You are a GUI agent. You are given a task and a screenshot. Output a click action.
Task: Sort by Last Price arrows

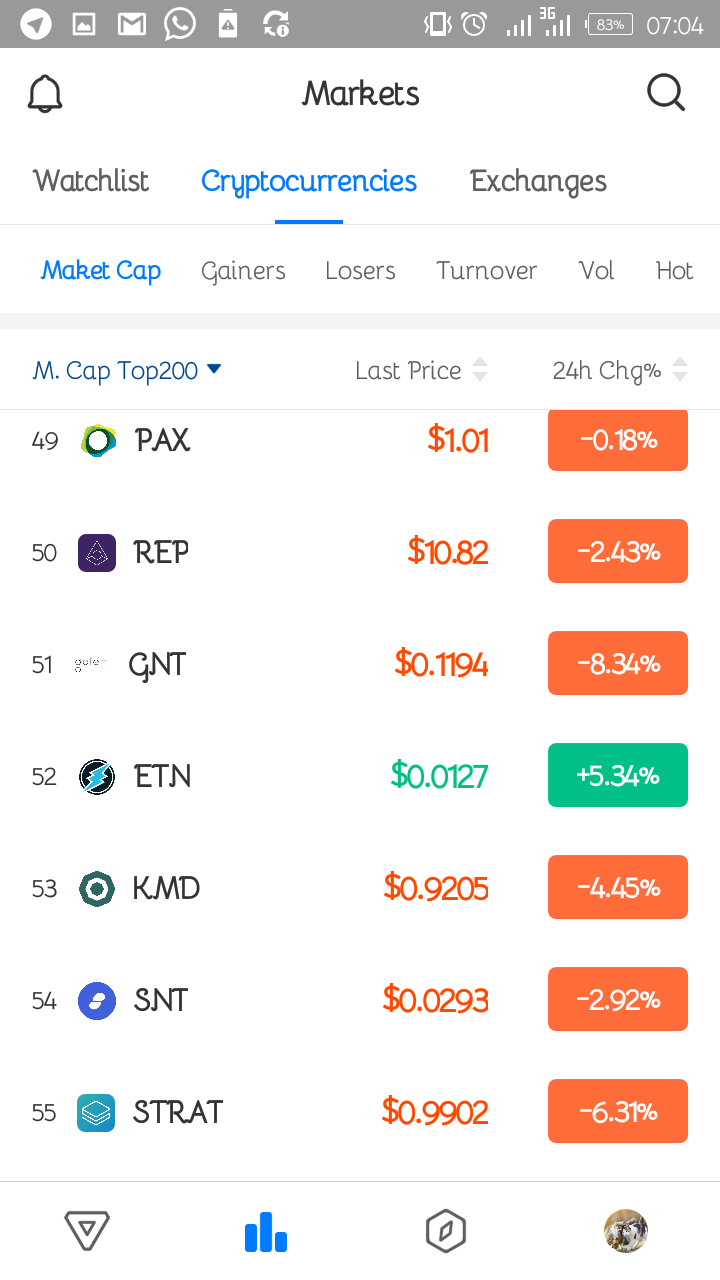point(480,370)
